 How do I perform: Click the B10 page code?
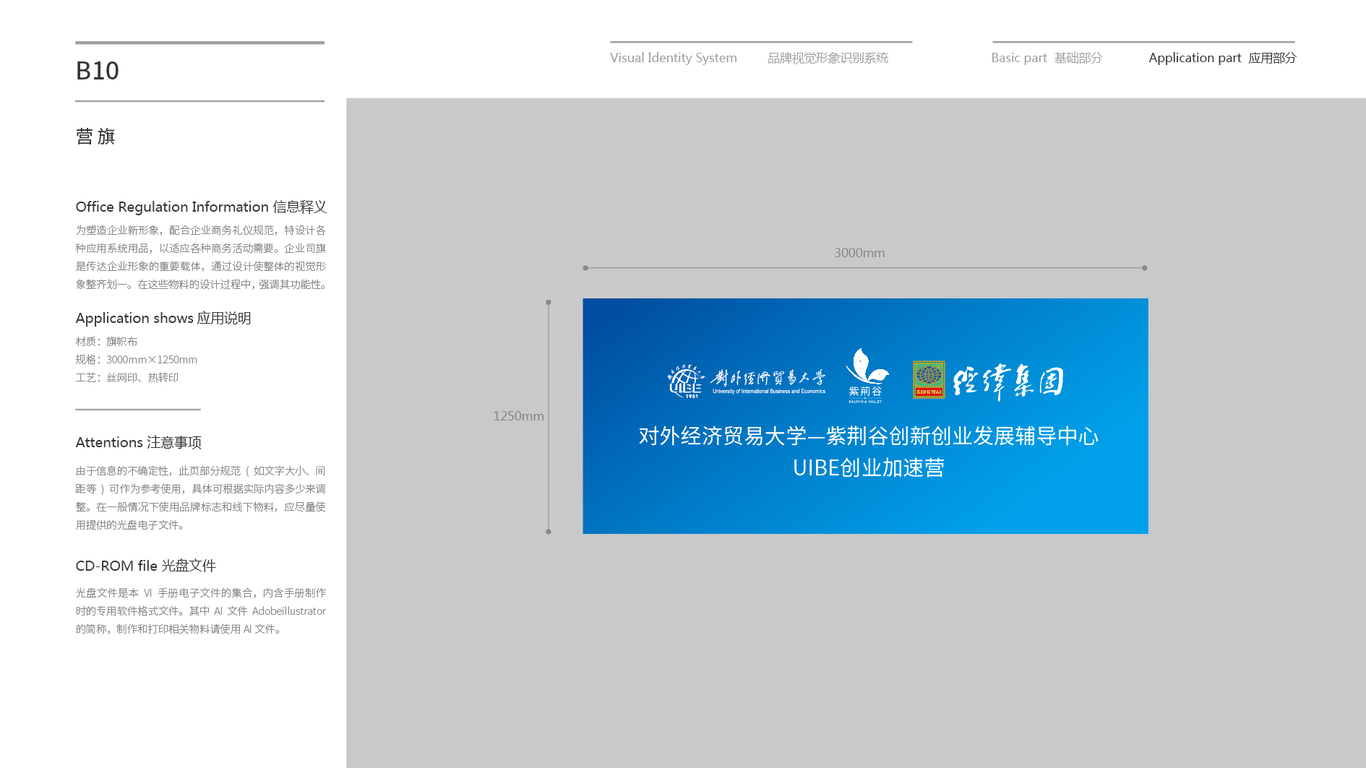pyautogui.click(x=97, y=71)
